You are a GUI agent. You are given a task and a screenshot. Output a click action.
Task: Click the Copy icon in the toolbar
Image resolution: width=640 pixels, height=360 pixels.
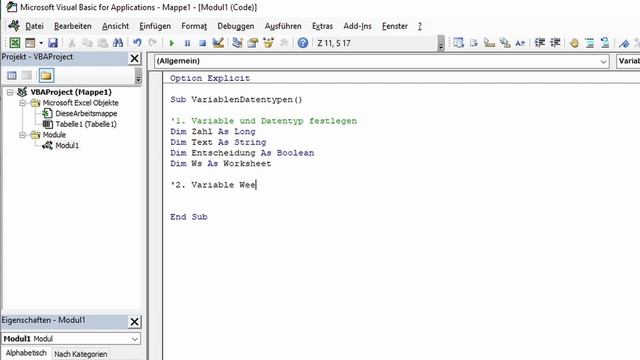87,42
